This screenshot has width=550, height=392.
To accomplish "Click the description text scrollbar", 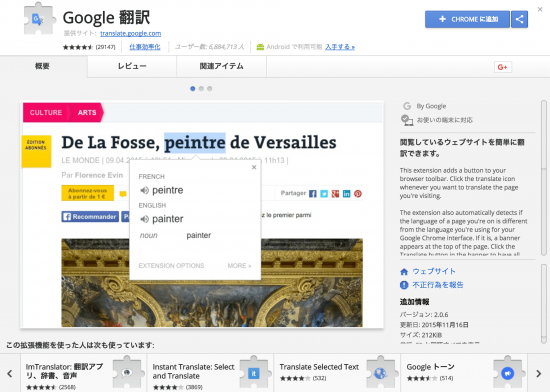I will click(544, 178).
